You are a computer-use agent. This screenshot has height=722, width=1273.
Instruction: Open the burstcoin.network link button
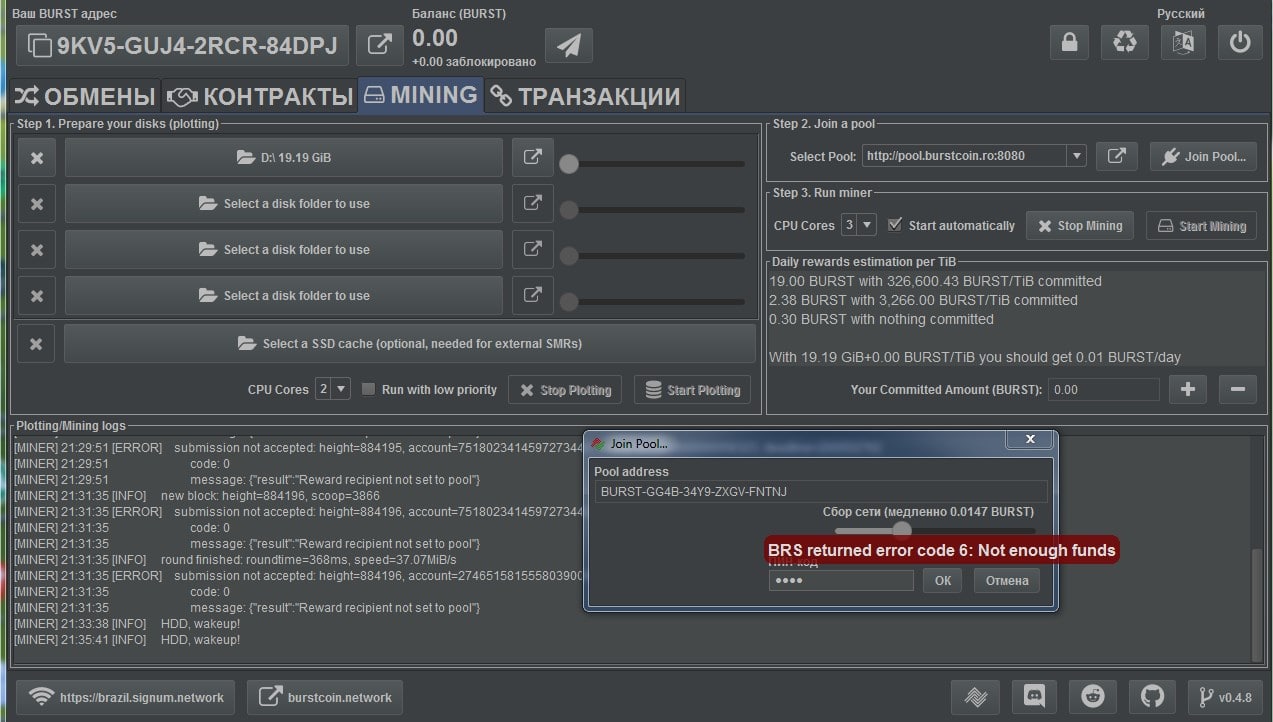click(325, 697)
